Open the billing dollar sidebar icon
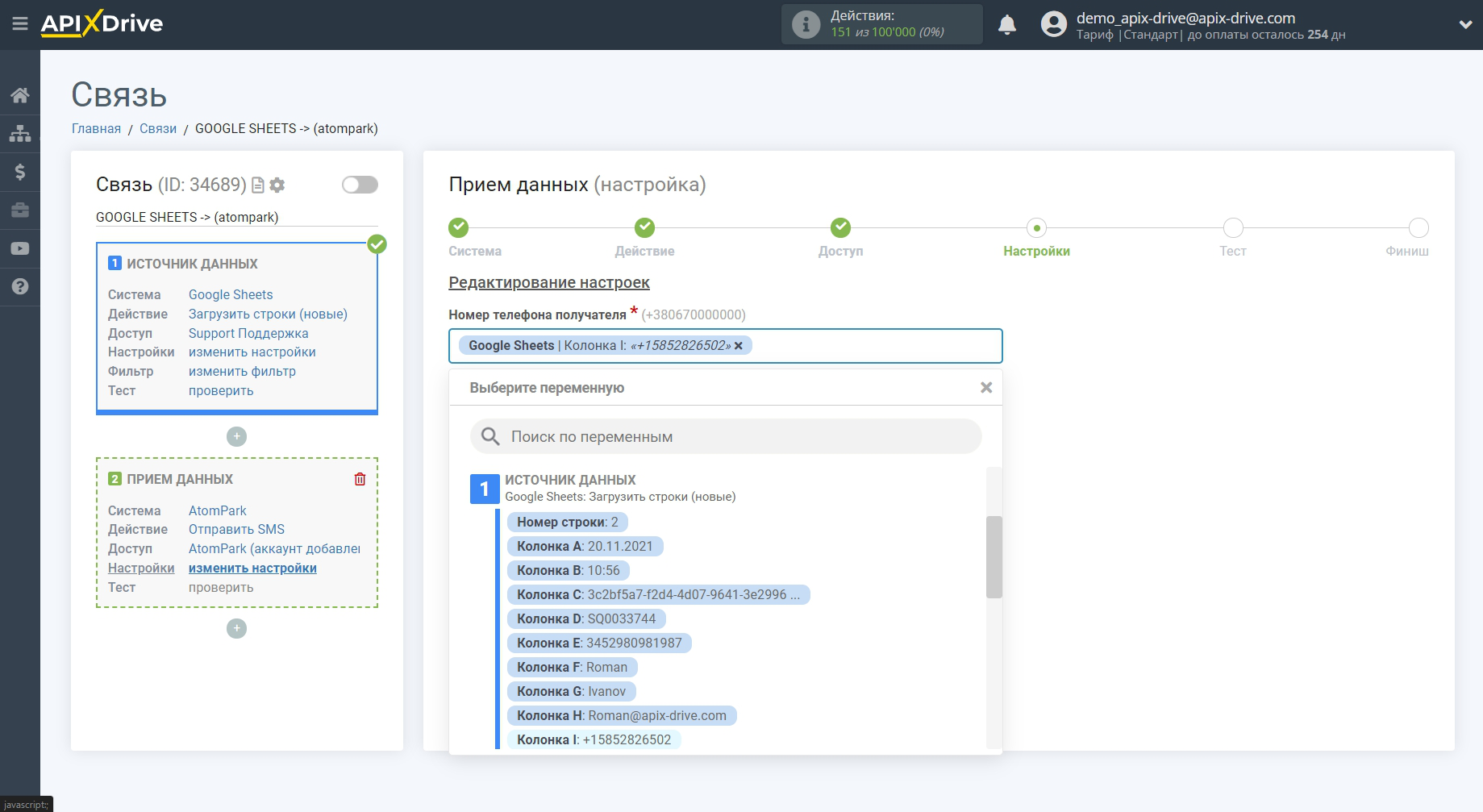 coord(20,172)
